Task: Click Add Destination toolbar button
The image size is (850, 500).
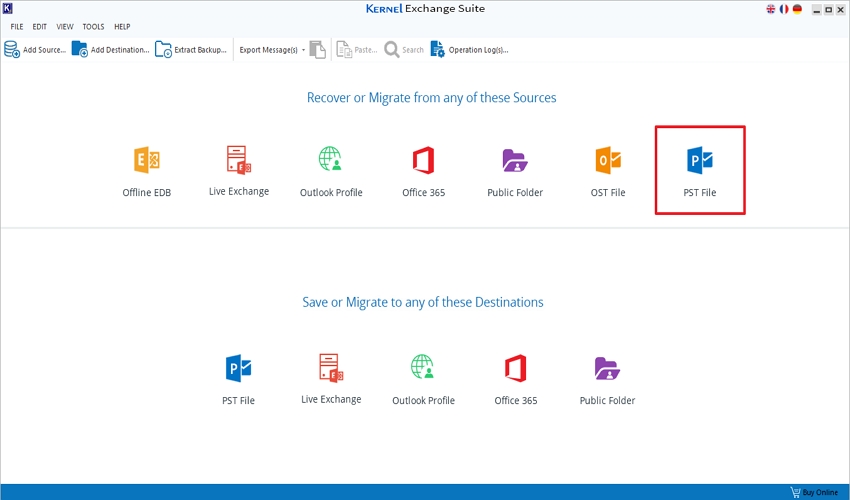Action: pos(111,49)
